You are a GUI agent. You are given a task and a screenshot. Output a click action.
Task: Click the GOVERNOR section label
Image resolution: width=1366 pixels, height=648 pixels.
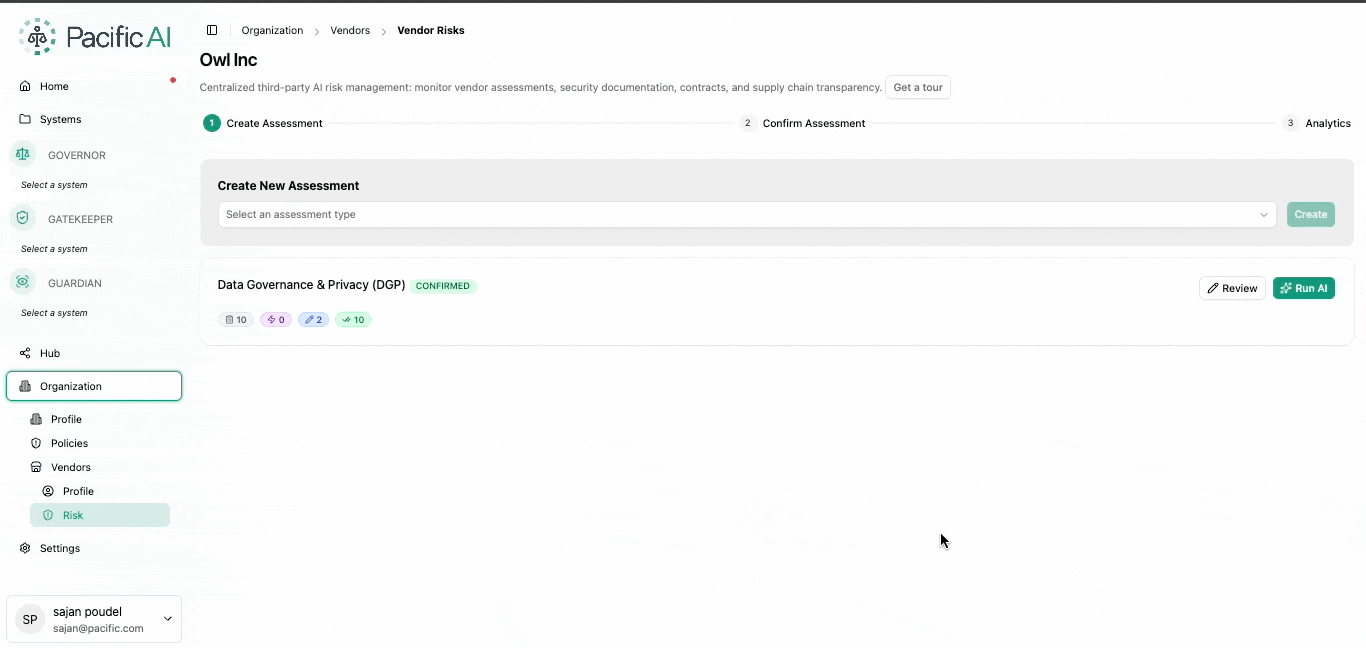coord(77,155)
